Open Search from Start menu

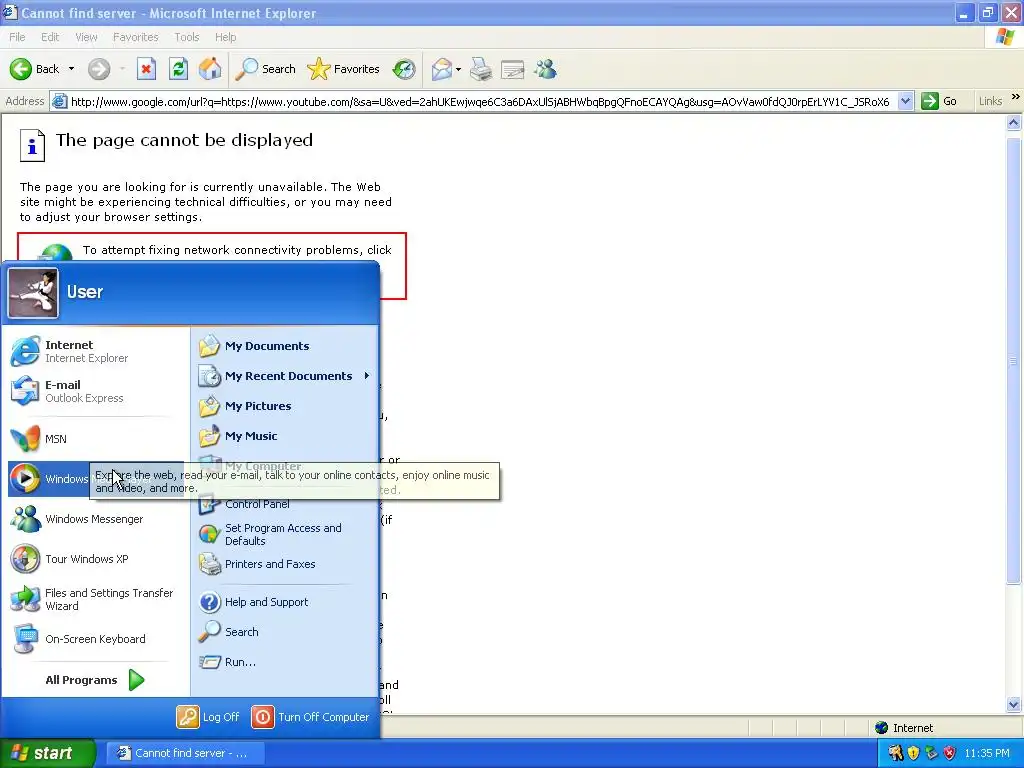click(285, 632)
